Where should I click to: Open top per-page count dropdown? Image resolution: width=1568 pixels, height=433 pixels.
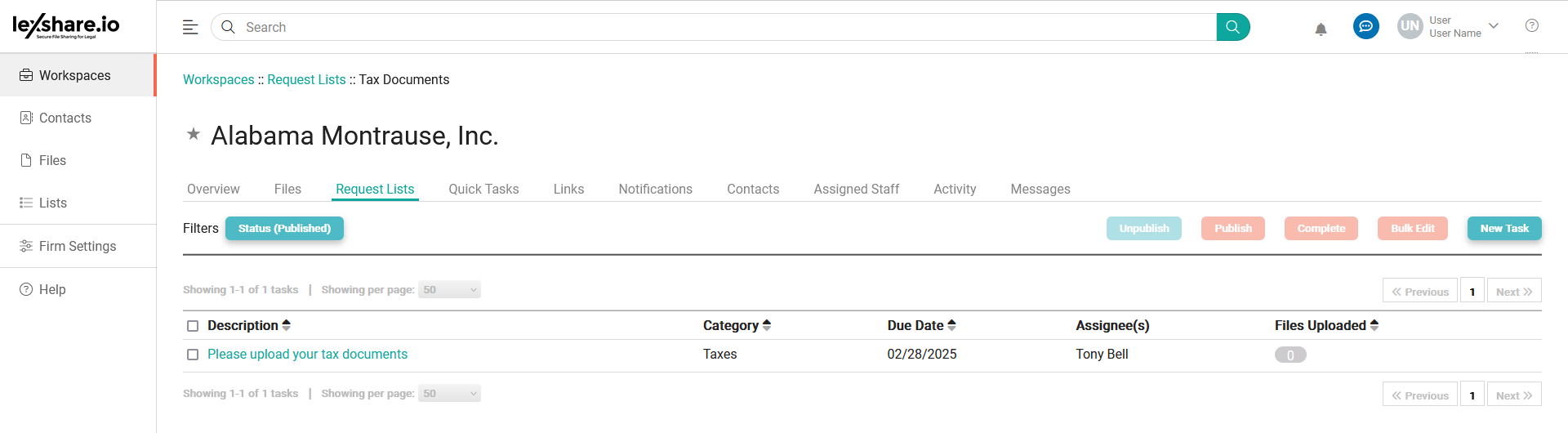[x=449, y=290]
